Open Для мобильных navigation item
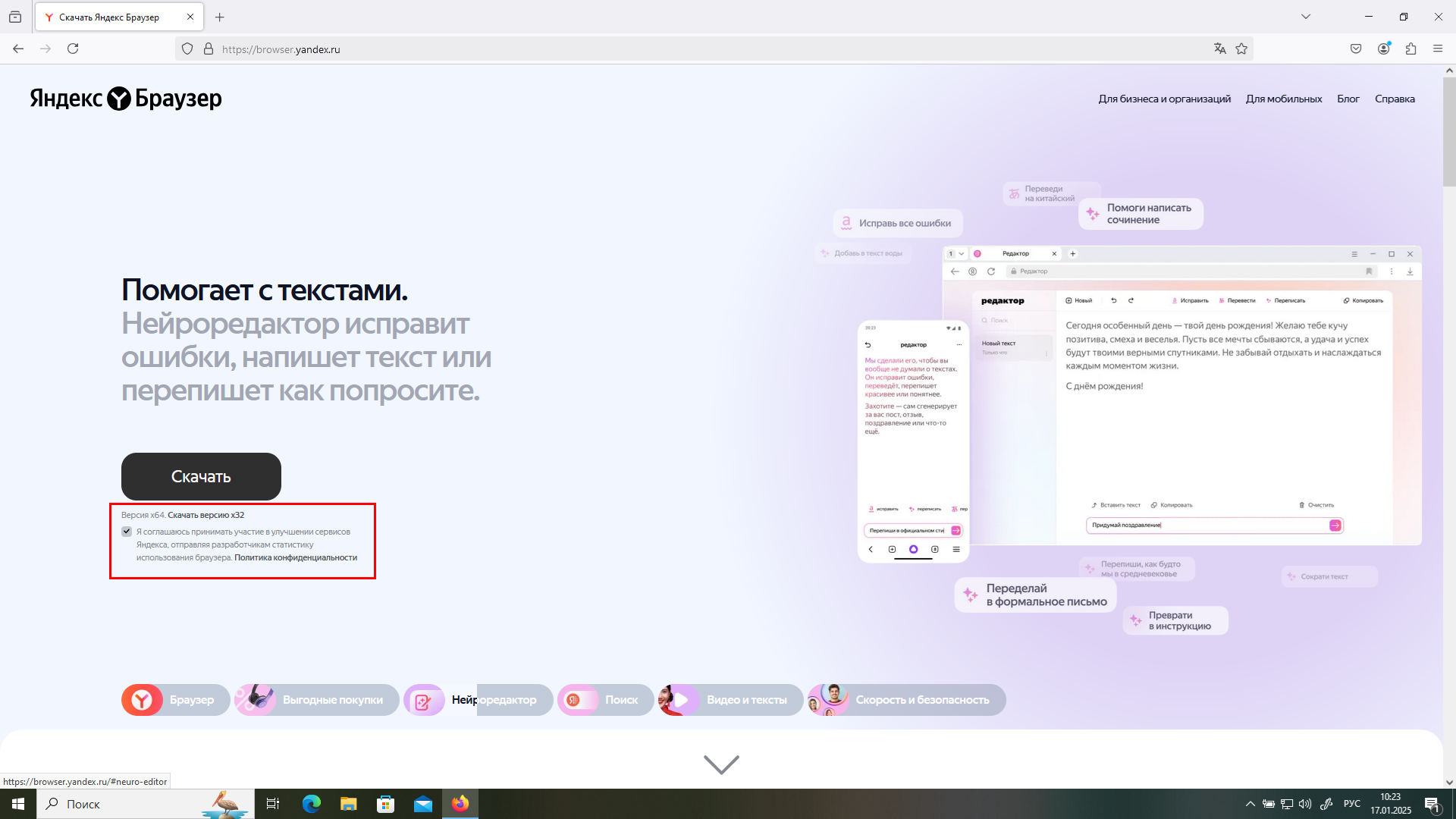1456x819 pixels. coord(1284,99)
